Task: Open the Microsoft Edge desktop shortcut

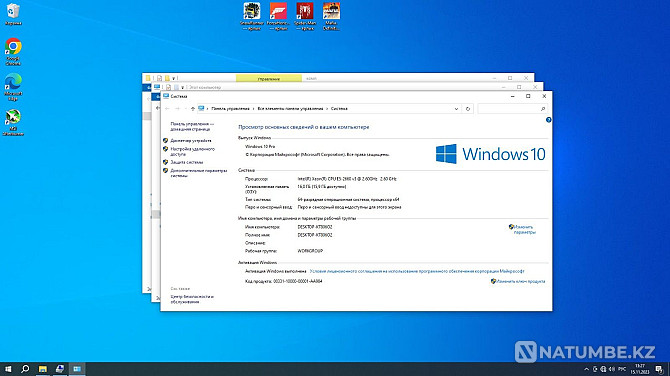Action: (x=13, y=87)
